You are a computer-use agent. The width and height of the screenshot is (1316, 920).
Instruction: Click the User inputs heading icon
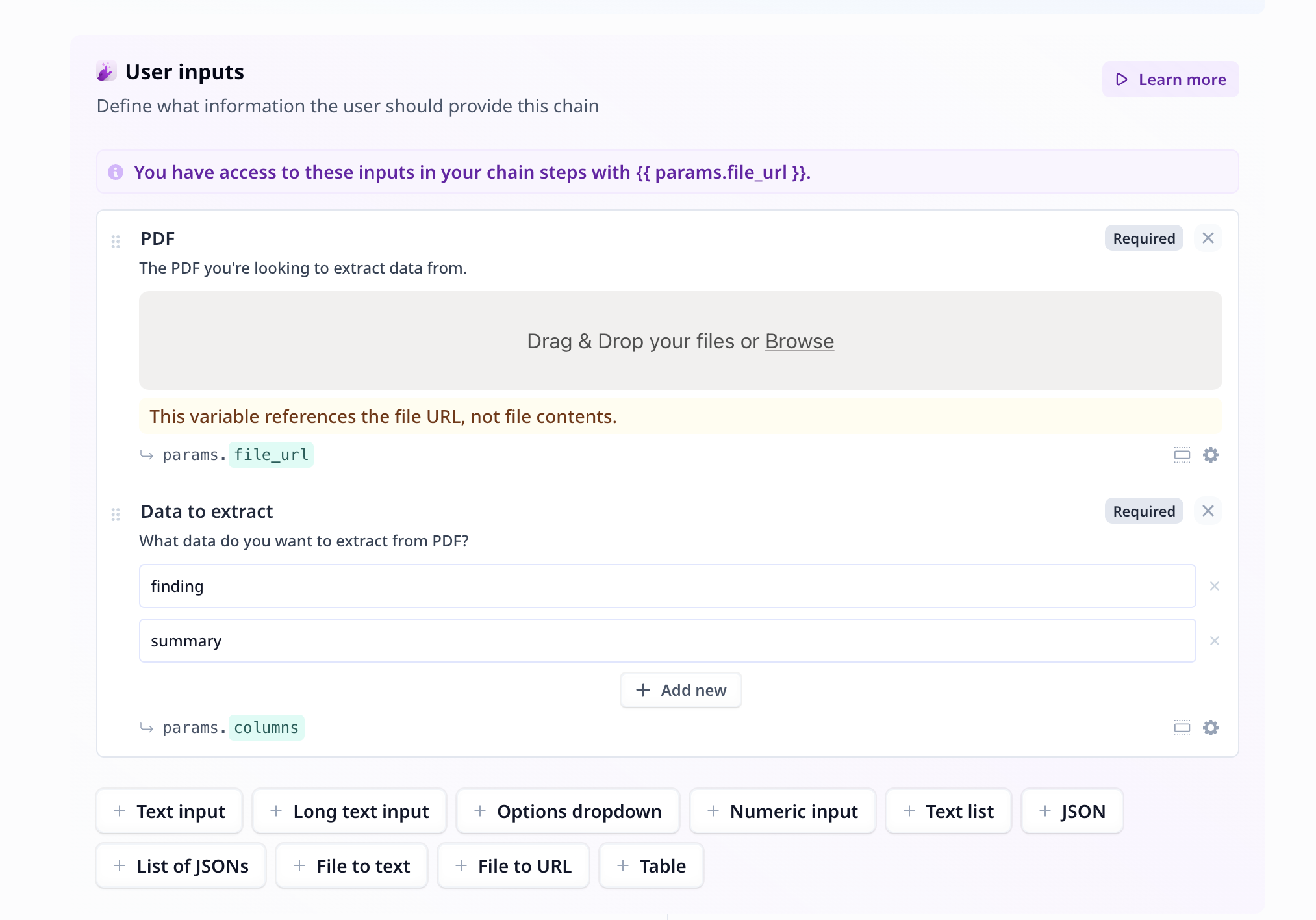point(107,71)
